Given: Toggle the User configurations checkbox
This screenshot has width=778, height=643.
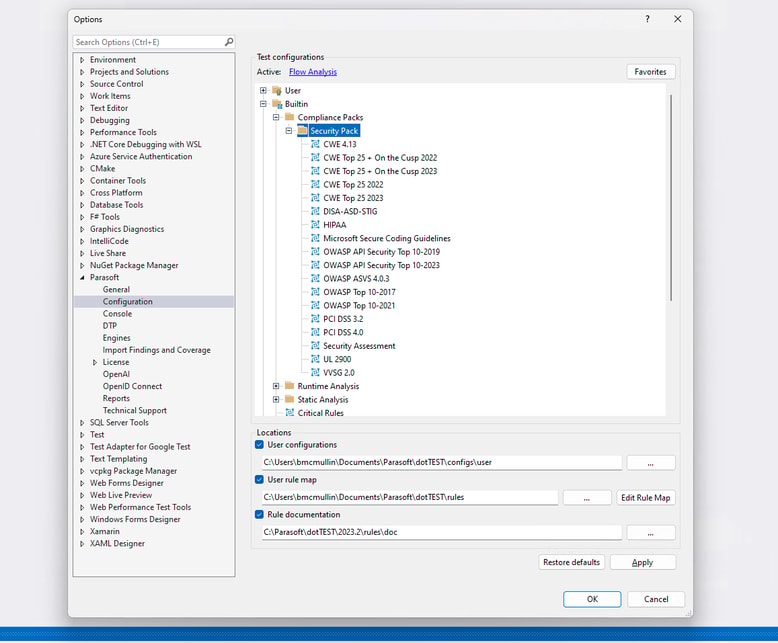Looking at the screenshot, I should click(x=259, y=445).
